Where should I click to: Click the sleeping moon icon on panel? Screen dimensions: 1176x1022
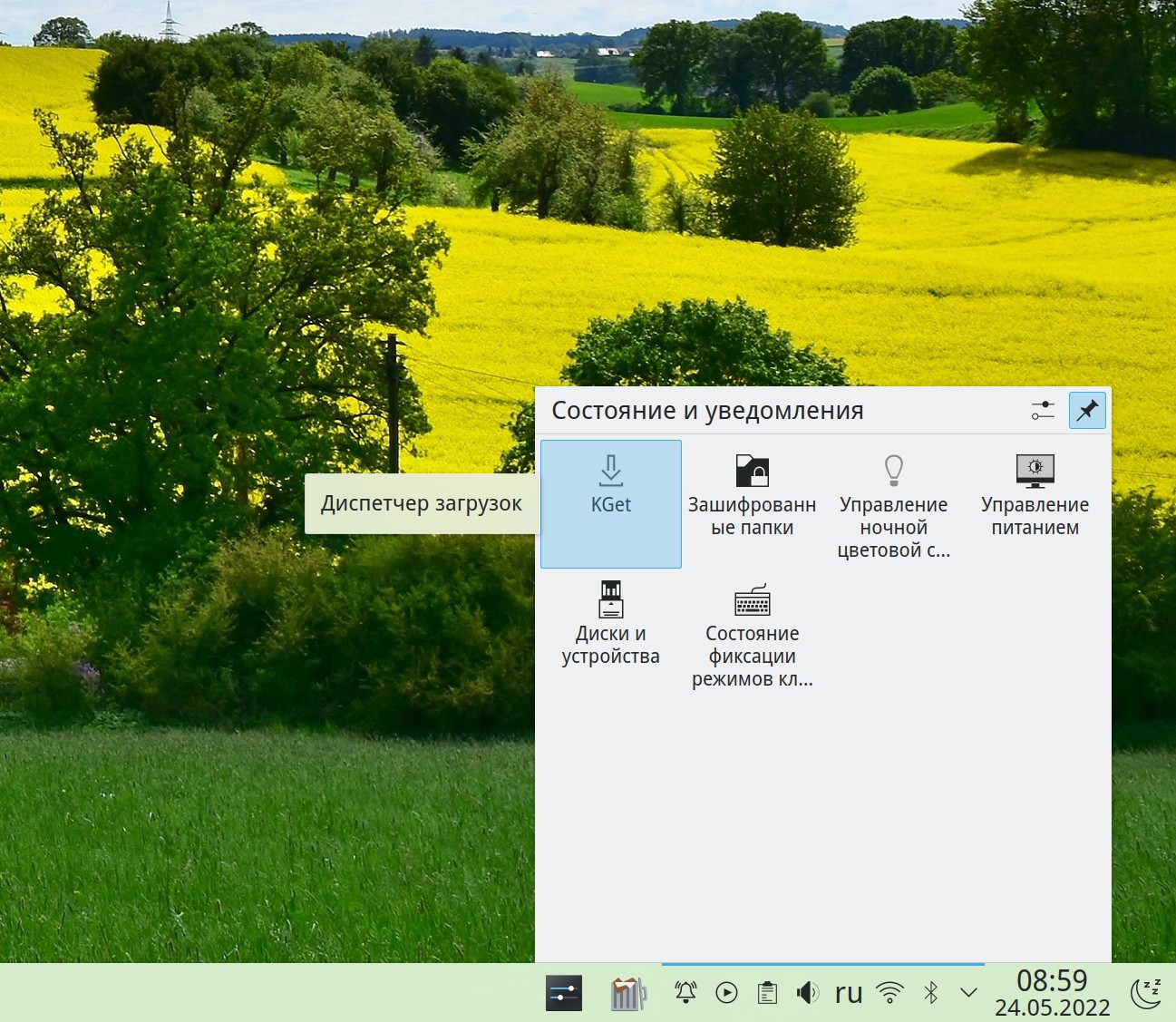tap(1147, 993)
